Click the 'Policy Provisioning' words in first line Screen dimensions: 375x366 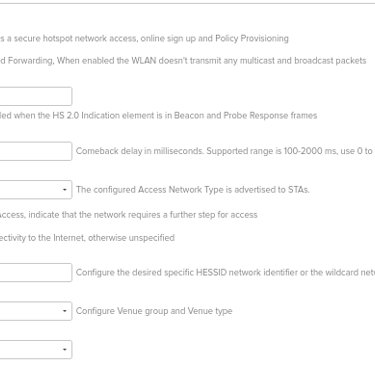252,38
